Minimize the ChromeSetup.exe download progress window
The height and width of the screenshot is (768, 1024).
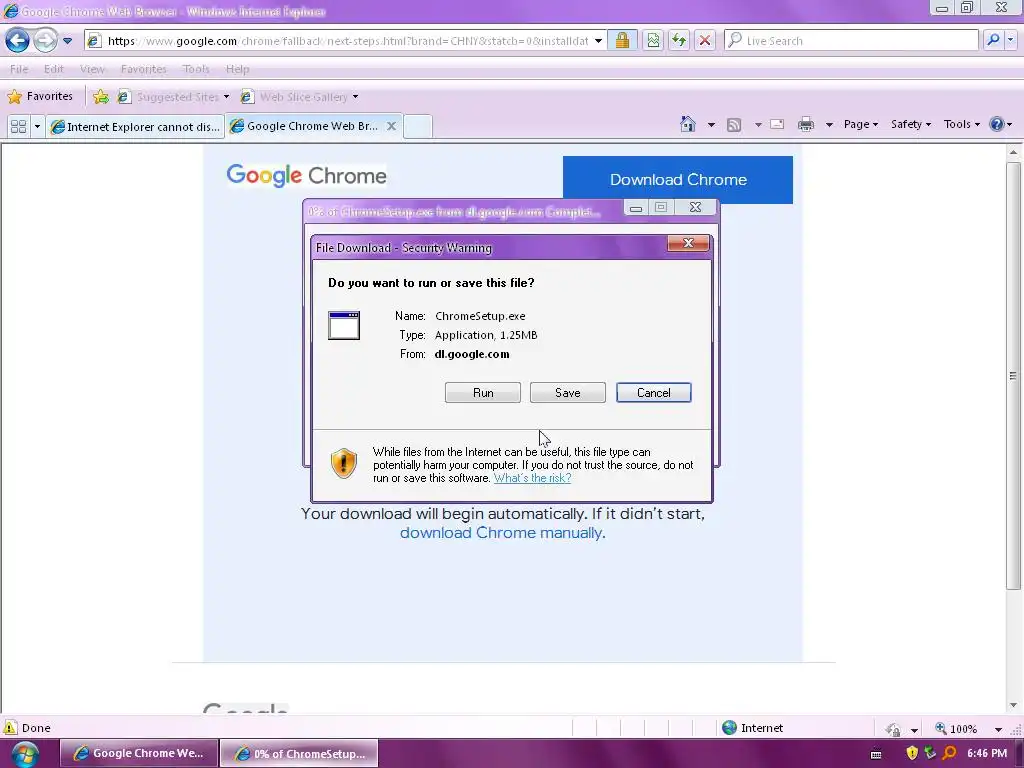click(635, 208)
